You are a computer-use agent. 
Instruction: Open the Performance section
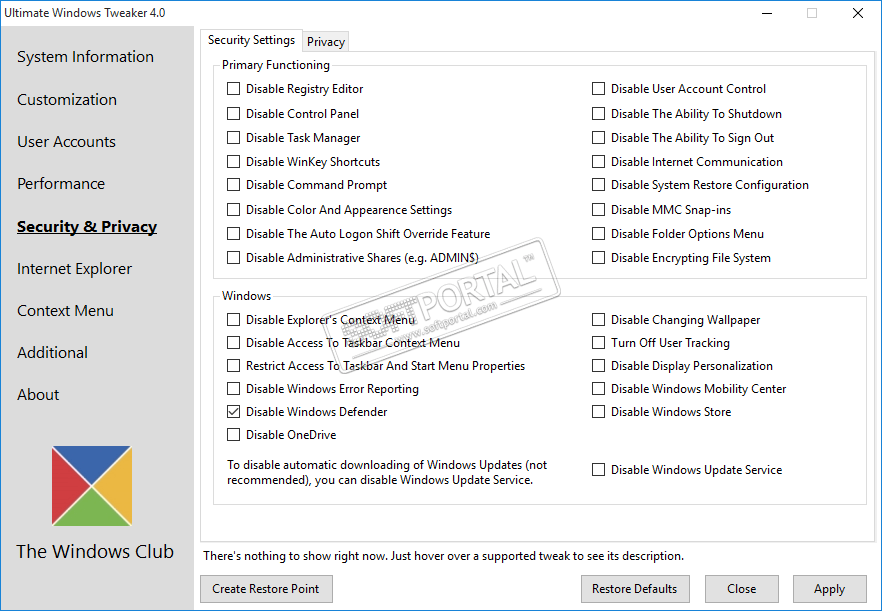click(x=61, y=184)
